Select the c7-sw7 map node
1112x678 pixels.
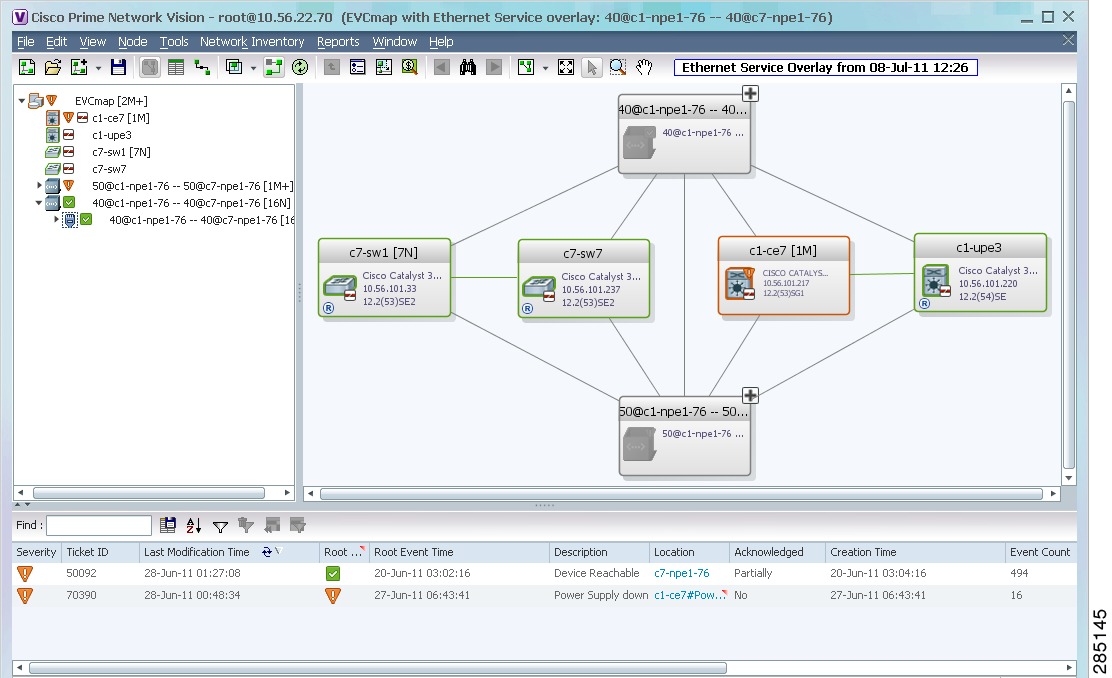tap(584, 279)
